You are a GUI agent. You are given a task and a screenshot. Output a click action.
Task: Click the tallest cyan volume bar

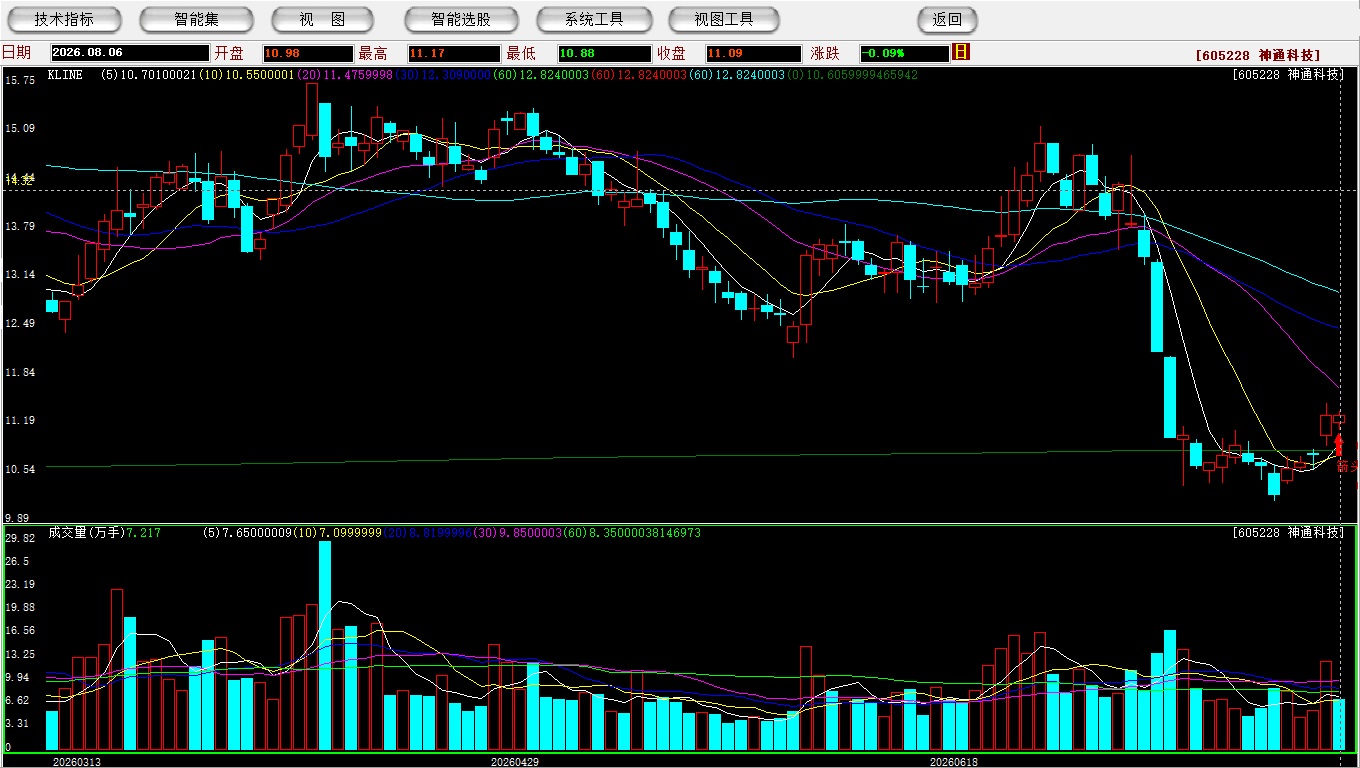coord(325,646)
